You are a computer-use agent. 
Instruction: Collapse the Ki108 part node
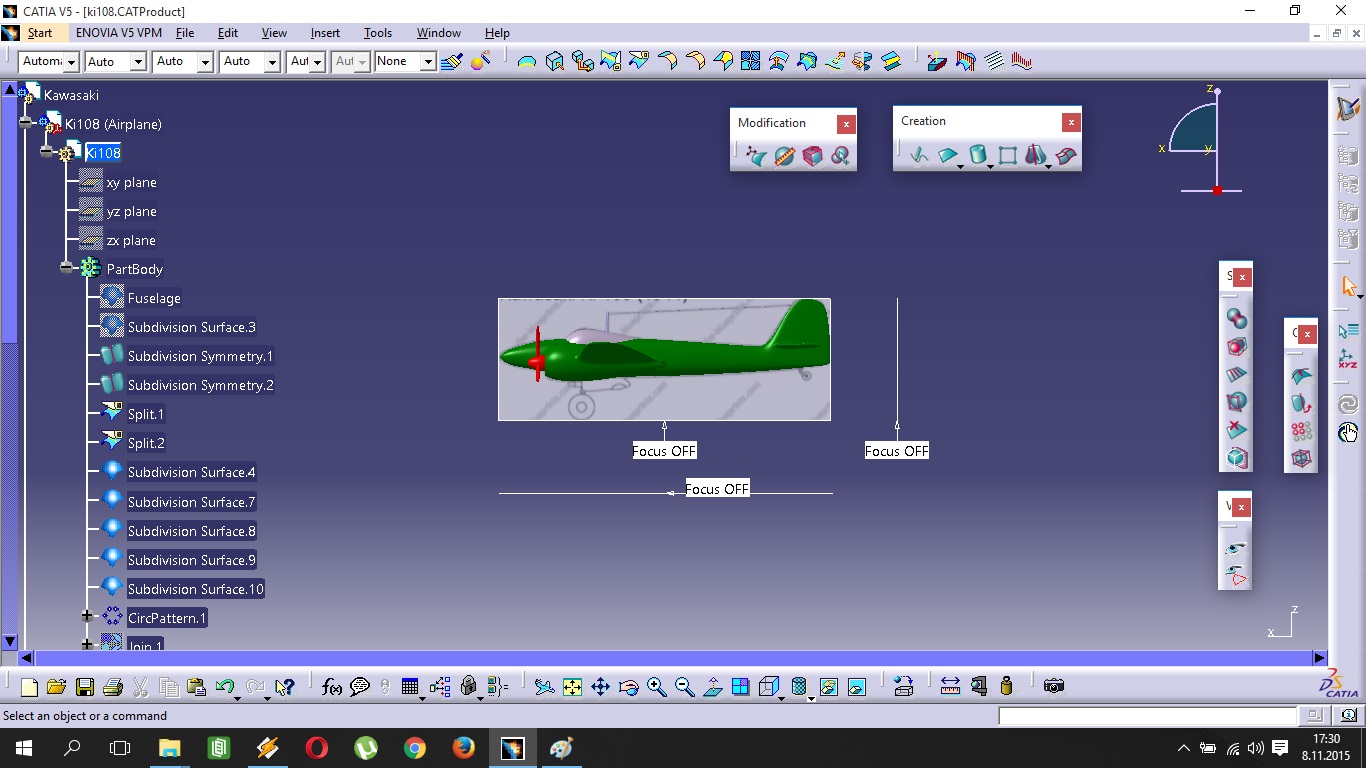tap(46, 151)
